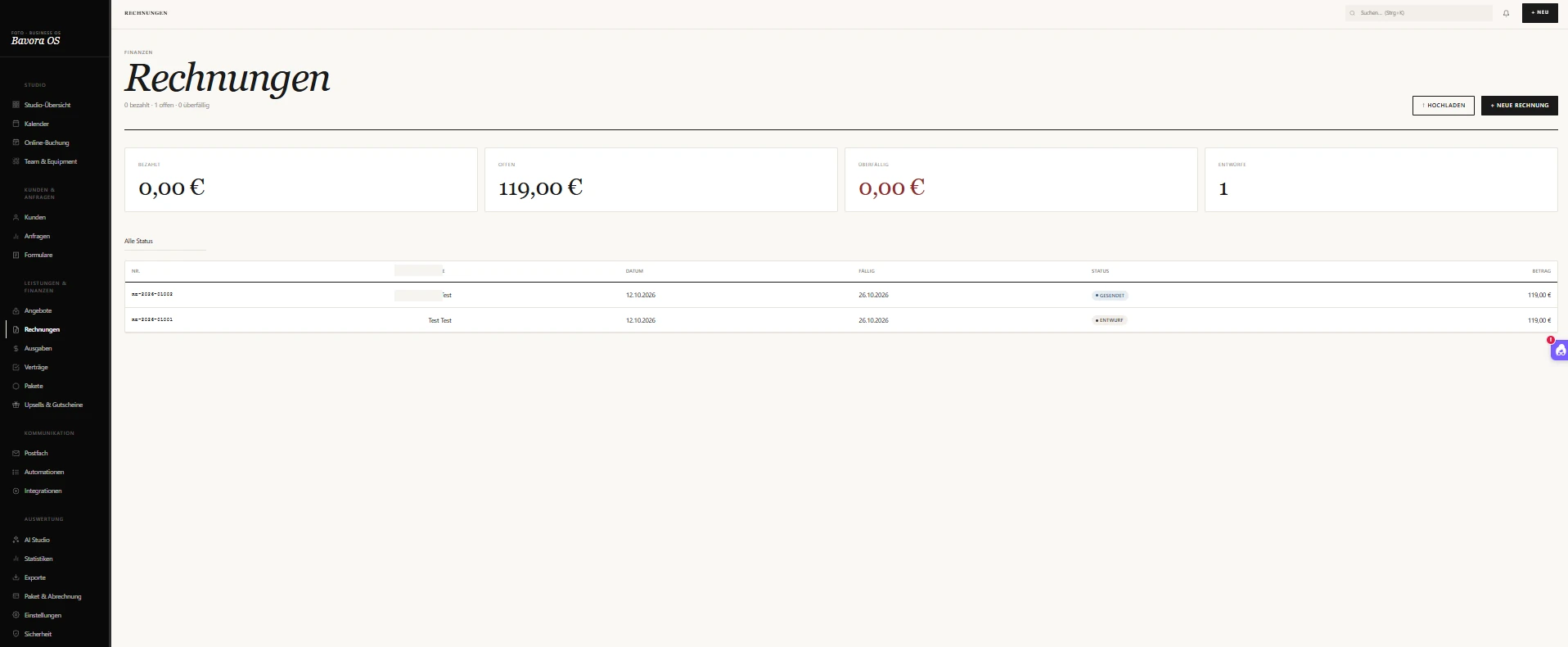Viewport: 1568px width, 647px height.
Task: Sort by the Betrag column header
Action: point(1541,271)
